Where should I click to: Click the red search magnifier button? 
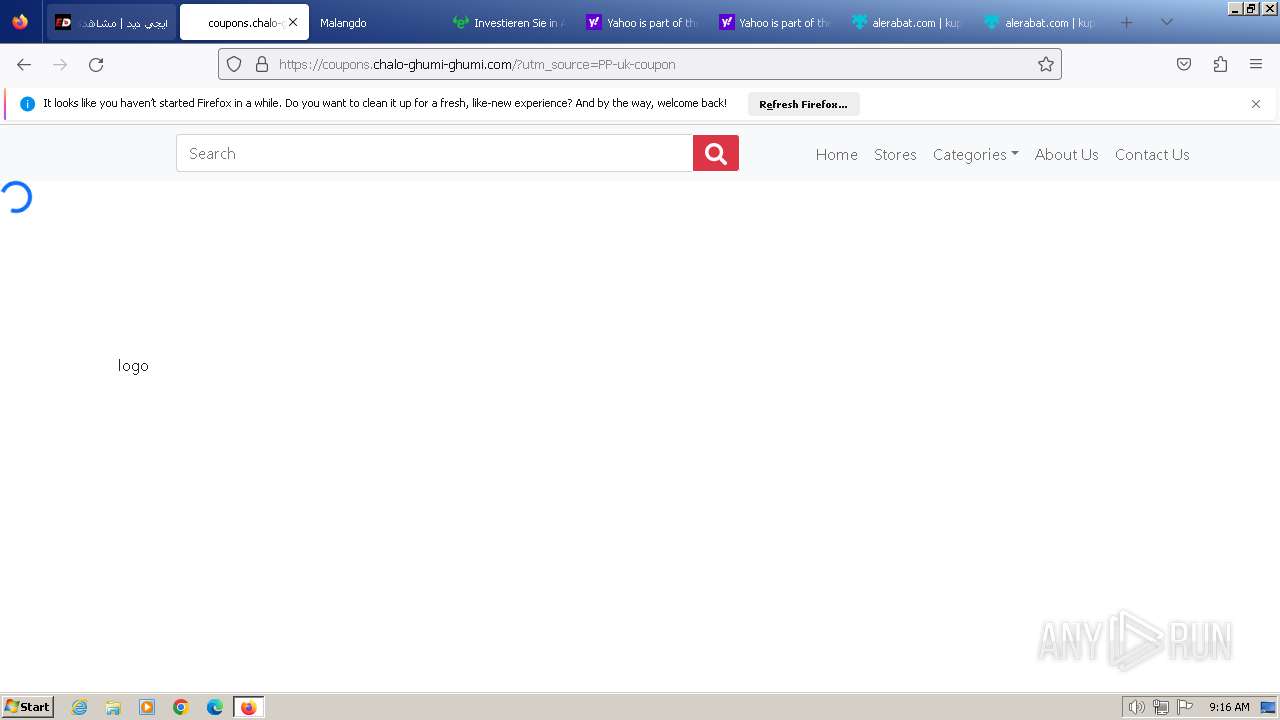click(716, 153)
